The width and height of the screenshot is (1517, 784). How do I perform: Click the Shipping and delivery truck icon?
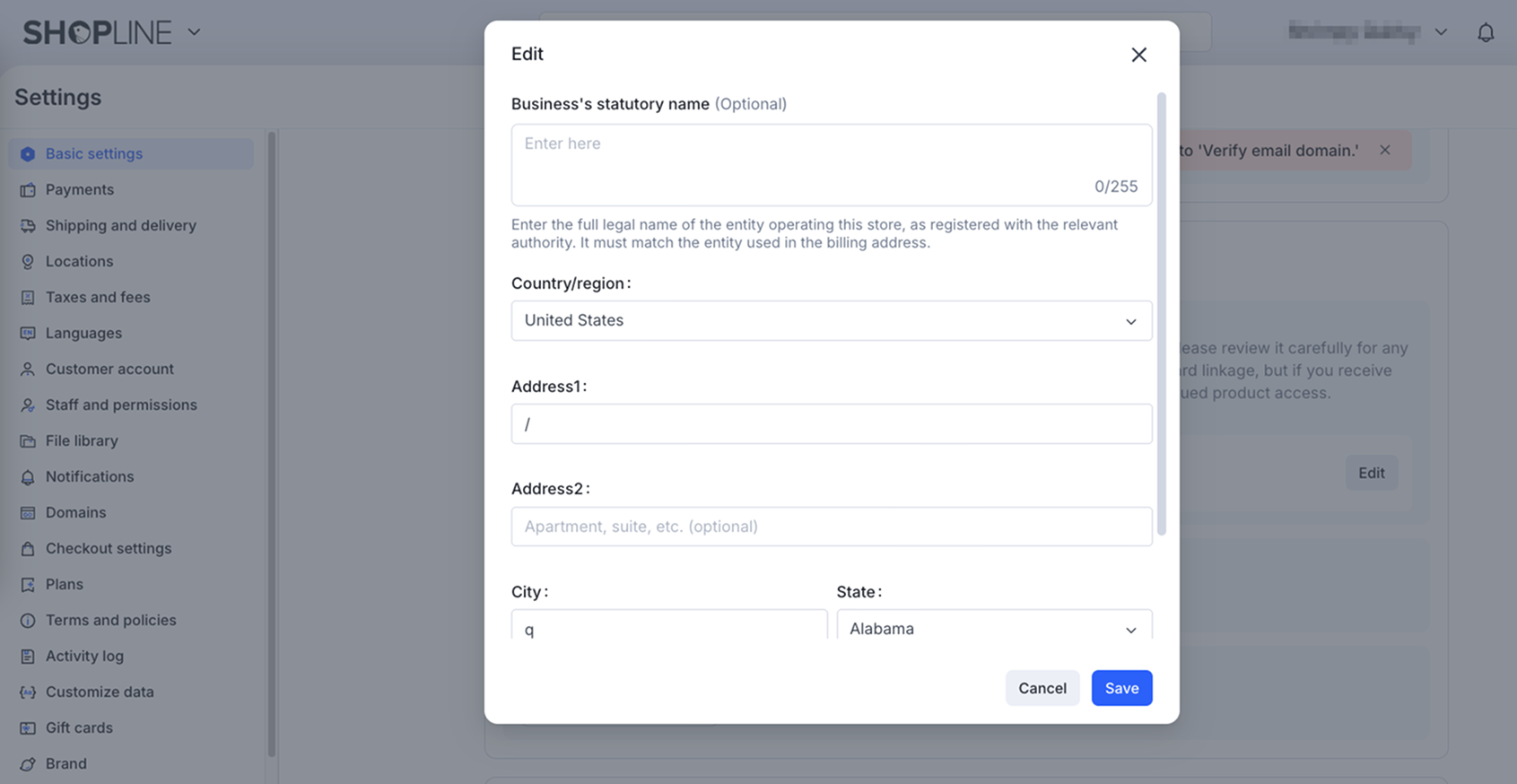(x=28, y=226)
